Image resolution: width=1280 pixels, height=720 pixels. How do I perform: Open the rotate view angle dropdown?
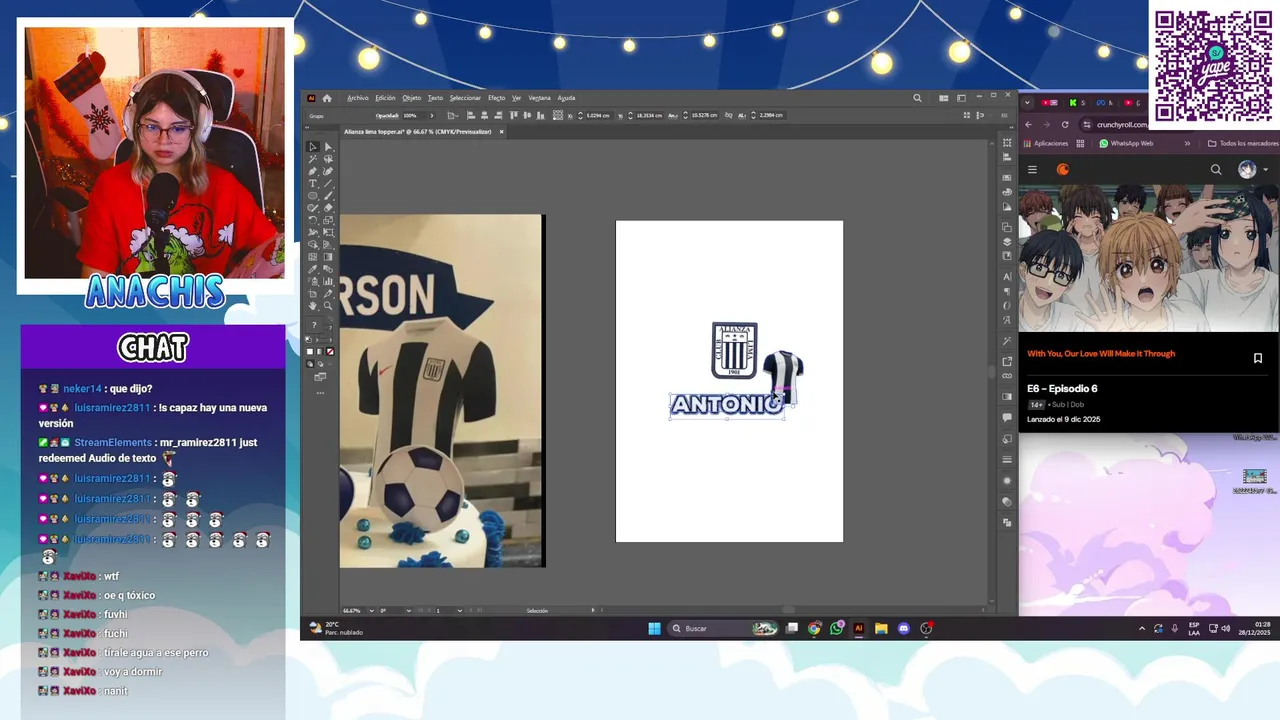(409, 610)
